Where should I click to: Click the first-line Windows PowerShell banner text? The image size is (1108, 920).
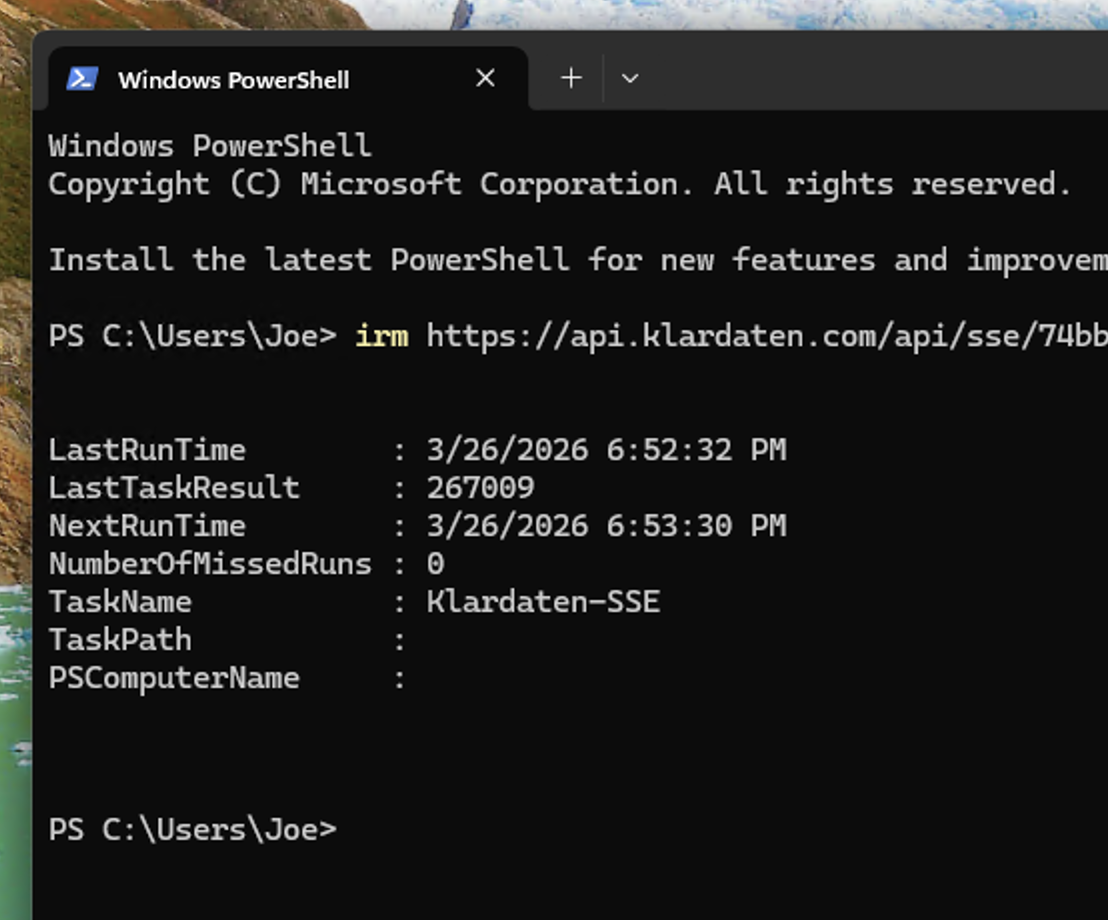tap(210, 146)
